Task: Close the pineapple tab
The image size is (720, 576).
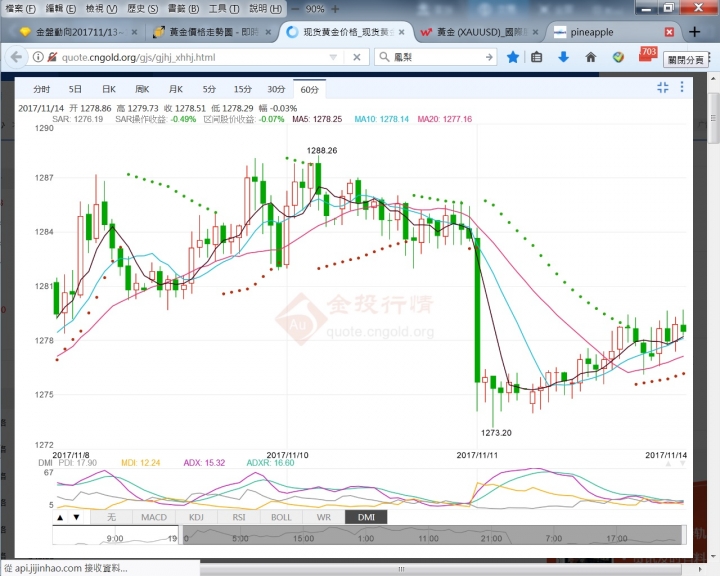Action: (669, 32)
